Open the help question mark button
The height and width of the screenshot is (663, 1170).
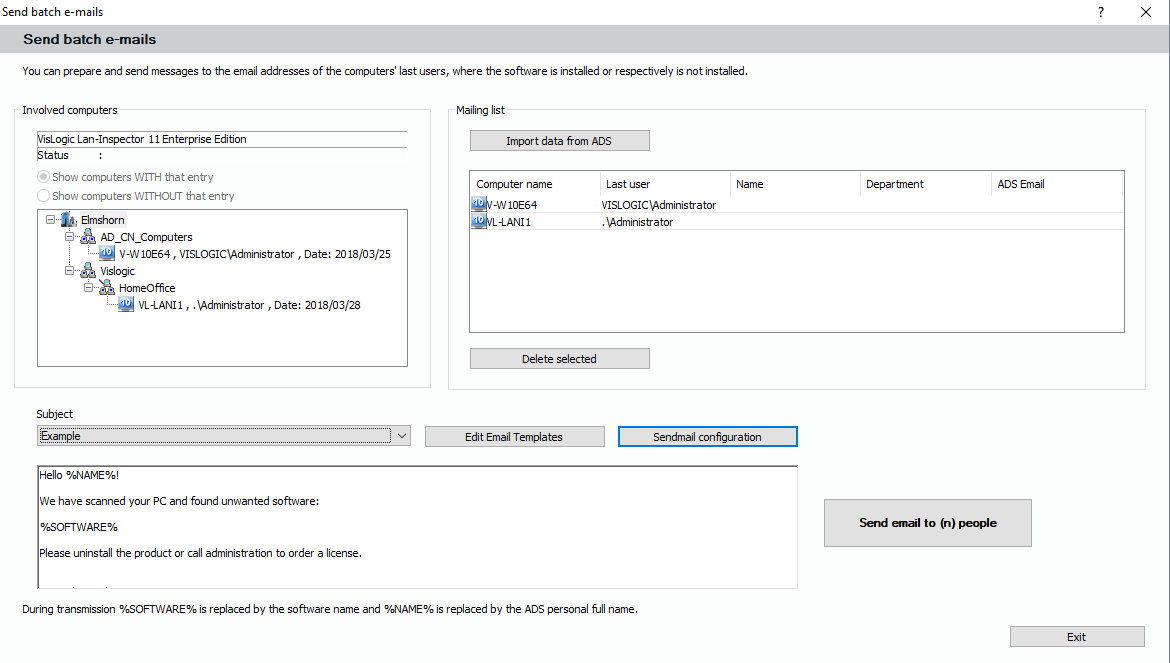tap(1101, 12)
